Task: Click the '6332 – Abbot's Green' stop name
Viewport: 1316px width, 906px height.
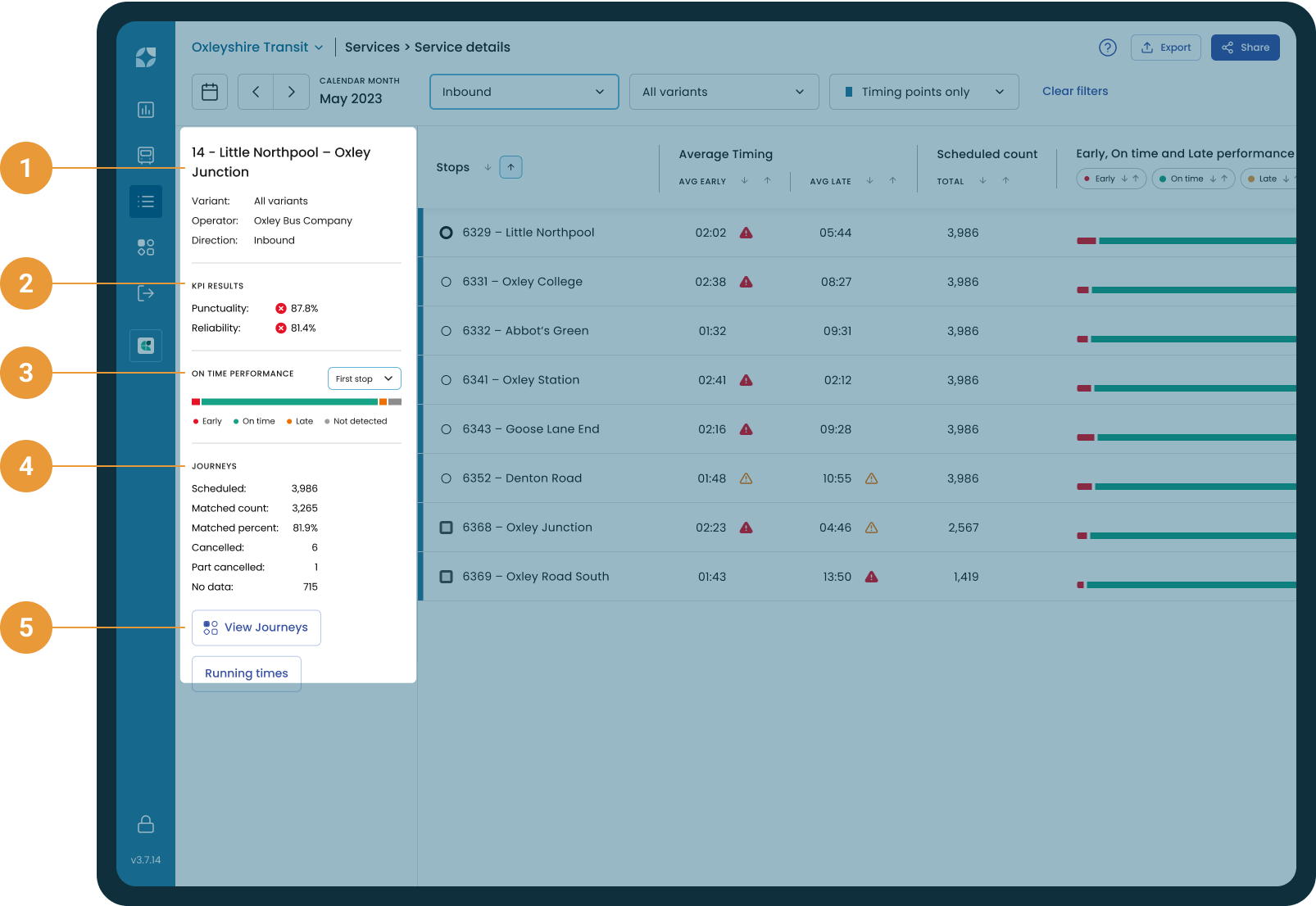Action: point(525,331)
